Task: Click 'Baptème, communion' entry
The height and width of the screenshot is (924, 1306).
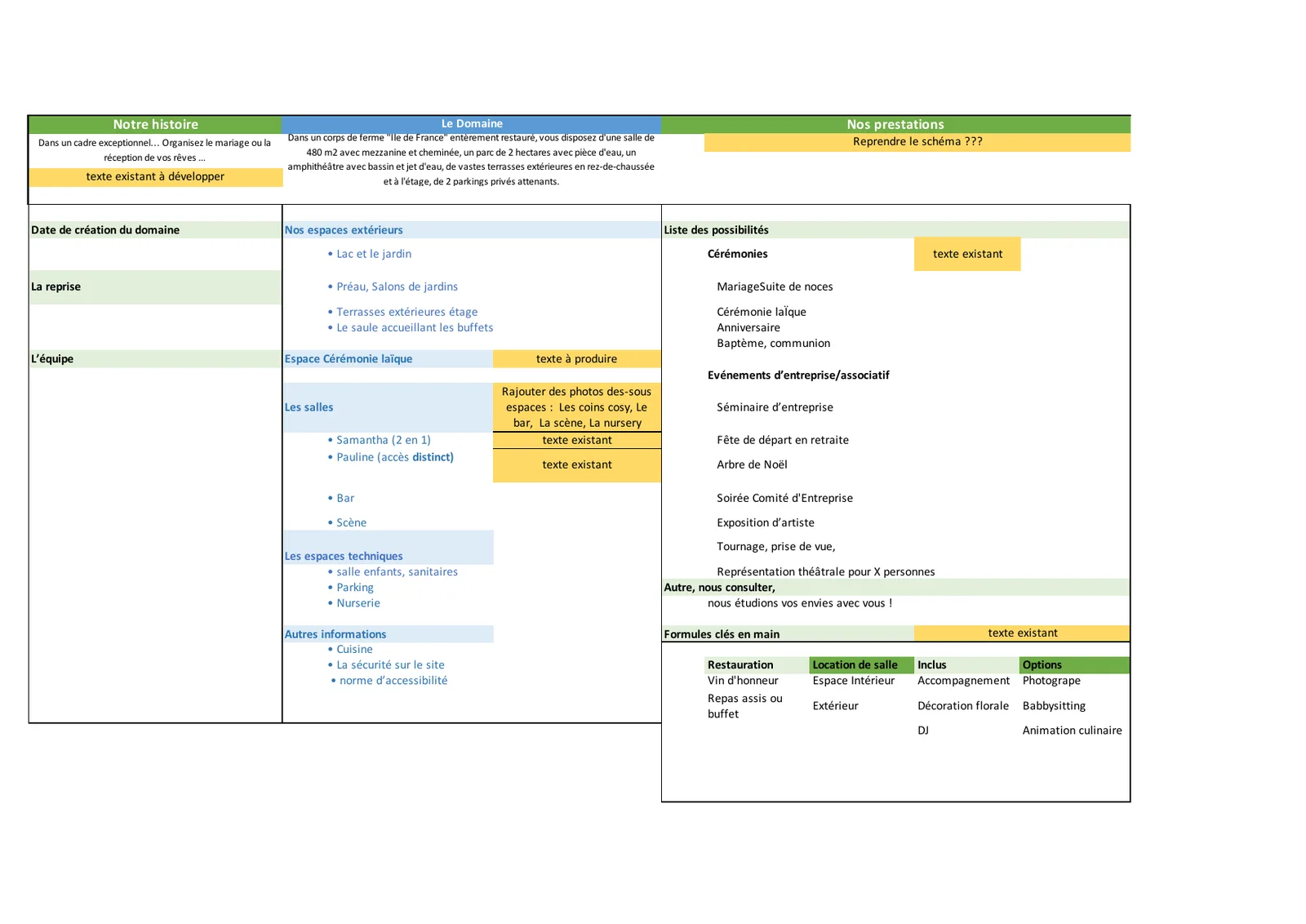Action: click(x=774, y=344)
